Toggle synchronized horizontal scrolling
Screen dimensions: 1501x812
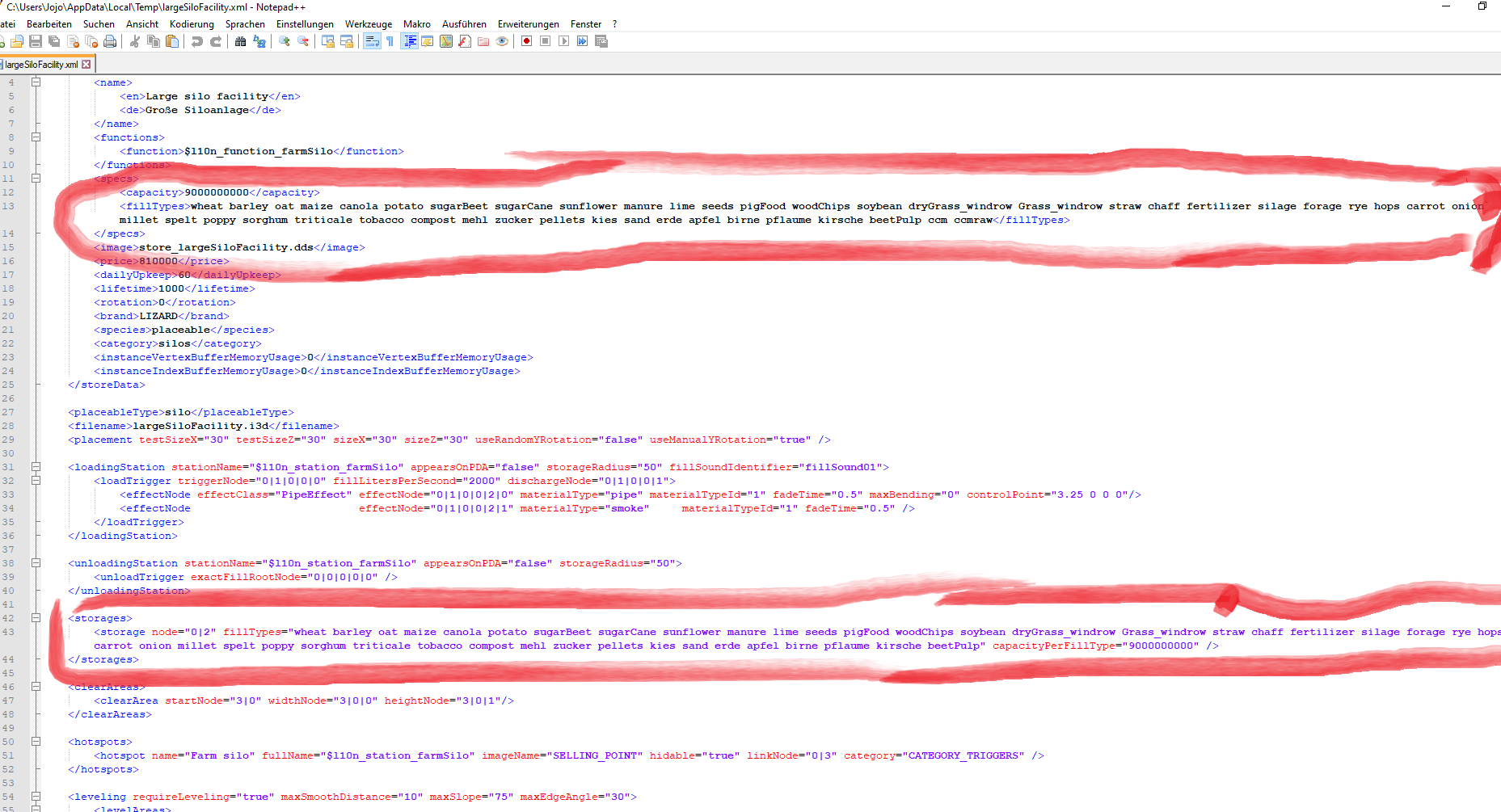(x=346, y=41)
